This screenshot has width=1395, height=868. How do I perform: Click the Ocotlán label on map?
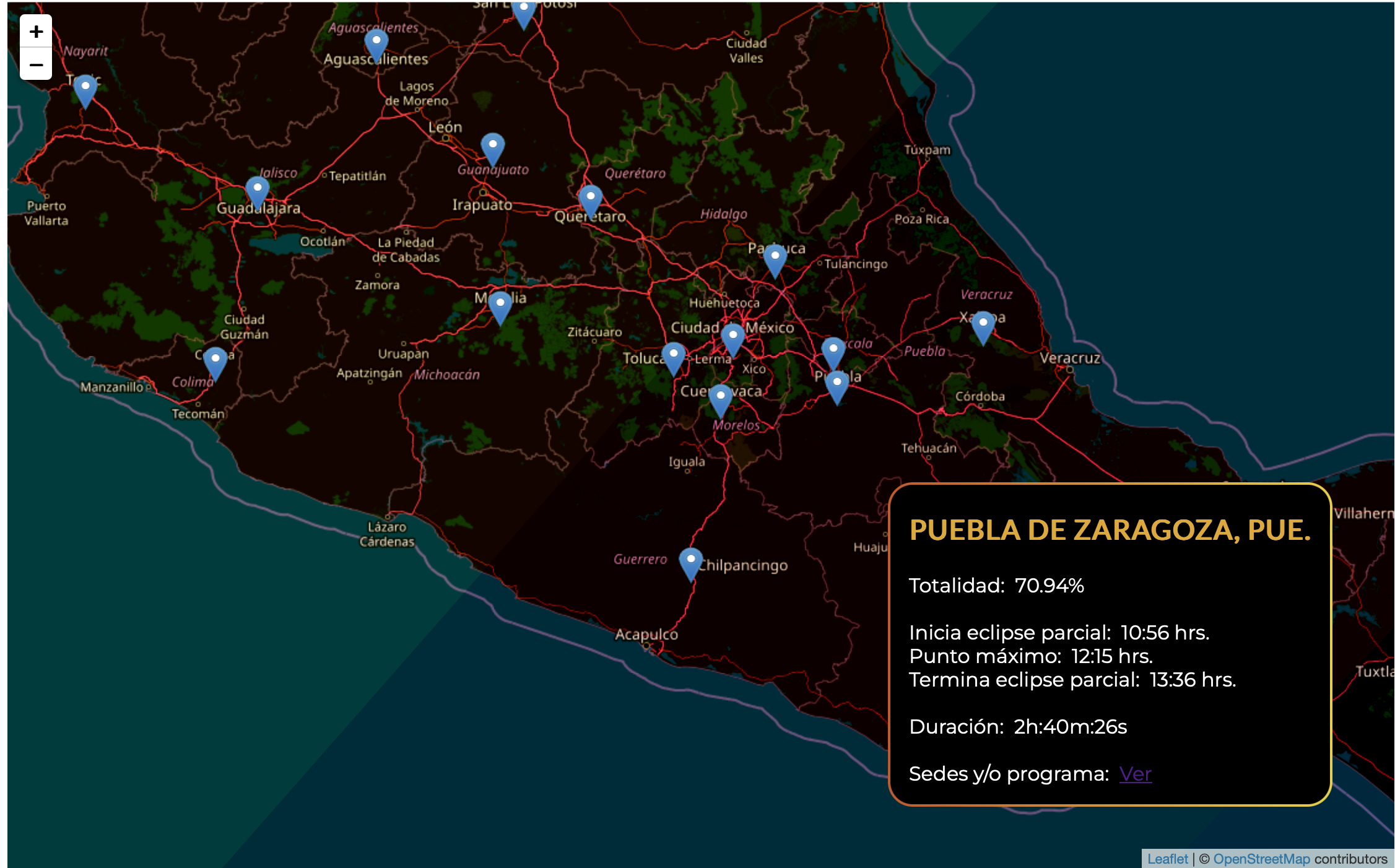coord(323,242)
